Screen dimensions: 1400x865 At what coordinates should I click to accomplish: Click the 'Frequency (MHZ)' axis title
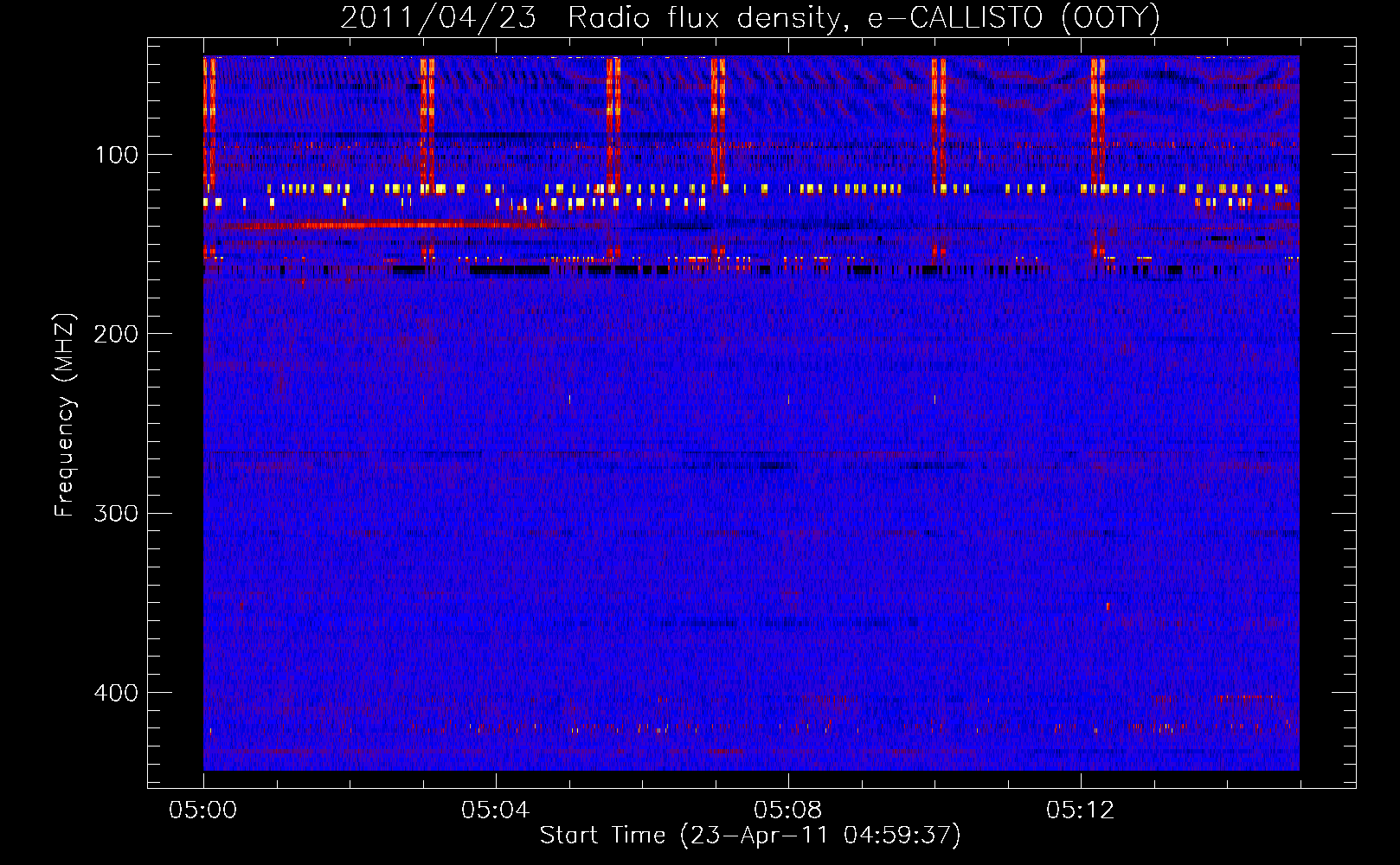66,414
